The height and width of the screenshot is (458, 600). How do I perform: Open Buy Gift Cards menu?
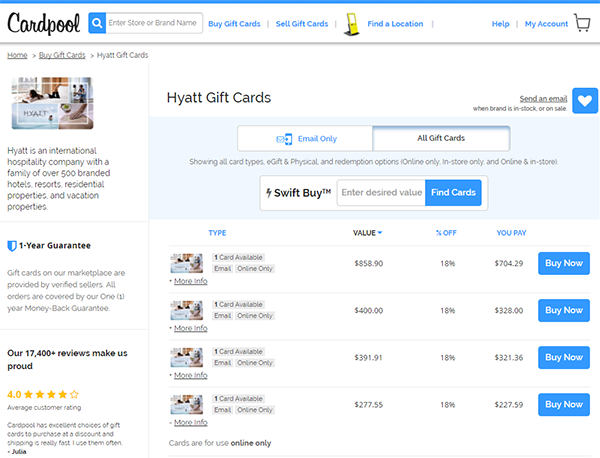point(234,24)
